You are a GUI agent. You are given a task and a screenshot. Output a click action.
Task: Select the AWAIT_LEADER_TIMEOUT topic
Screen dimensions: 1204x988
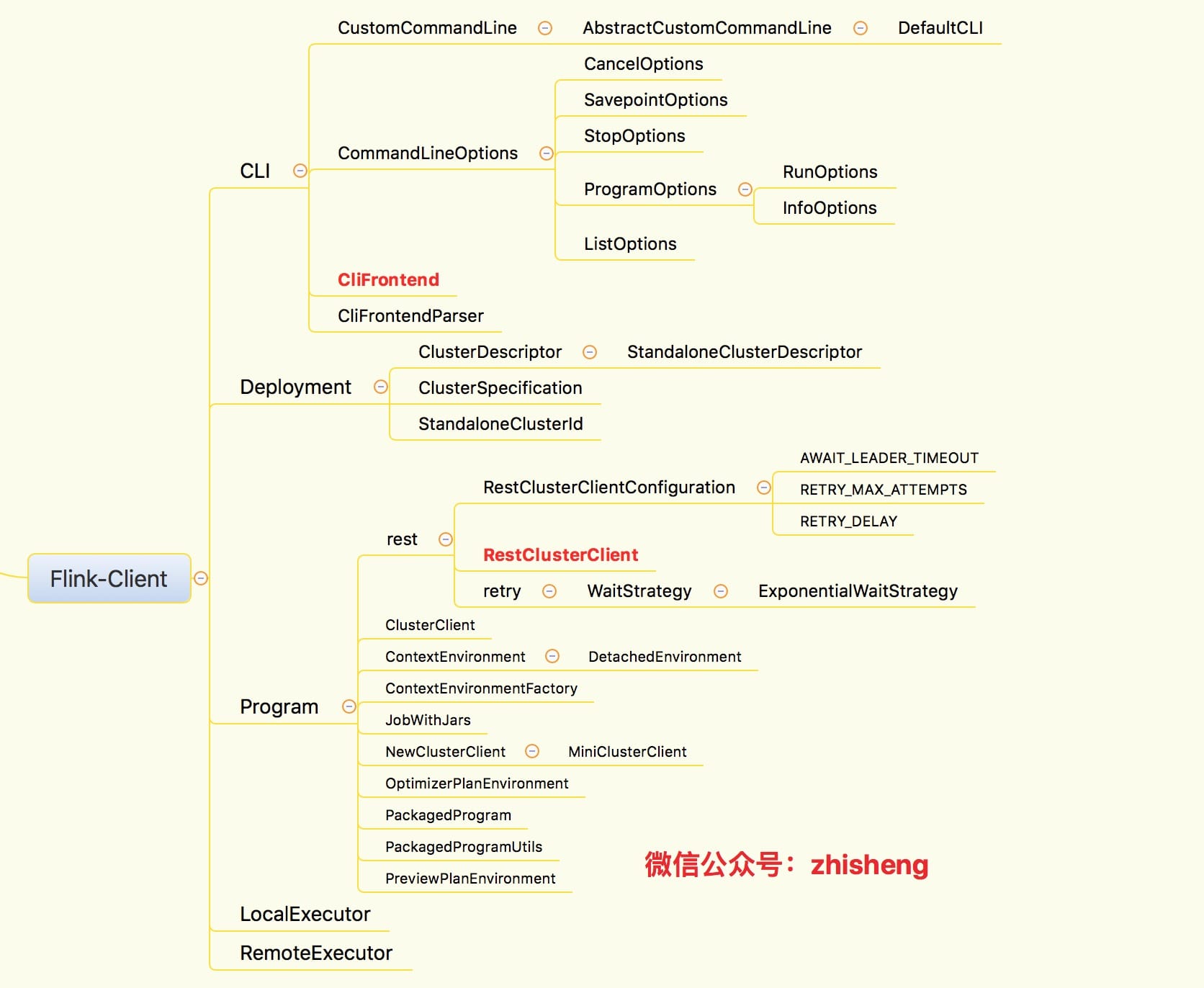click(889, 458)
